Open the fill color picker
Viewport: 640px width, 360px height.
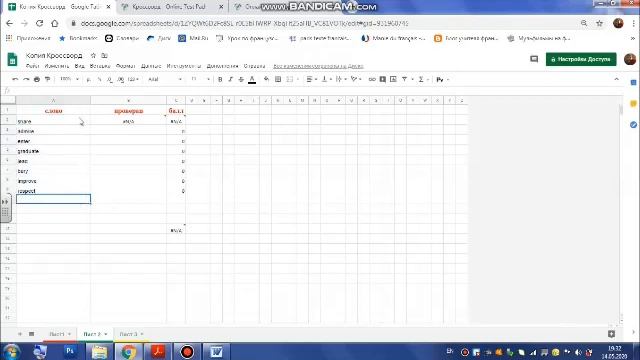tap(267, 79)
